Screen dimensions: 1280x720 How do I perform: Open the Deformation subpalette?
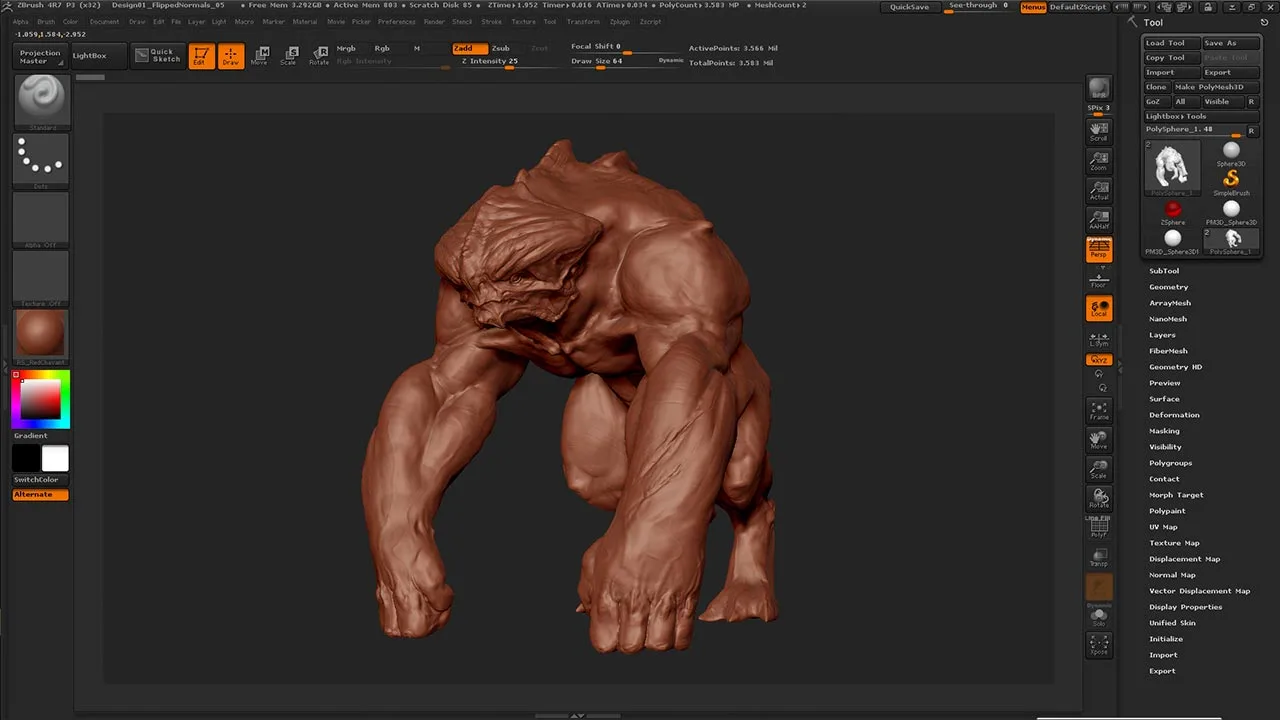(x=1174, y=415)
